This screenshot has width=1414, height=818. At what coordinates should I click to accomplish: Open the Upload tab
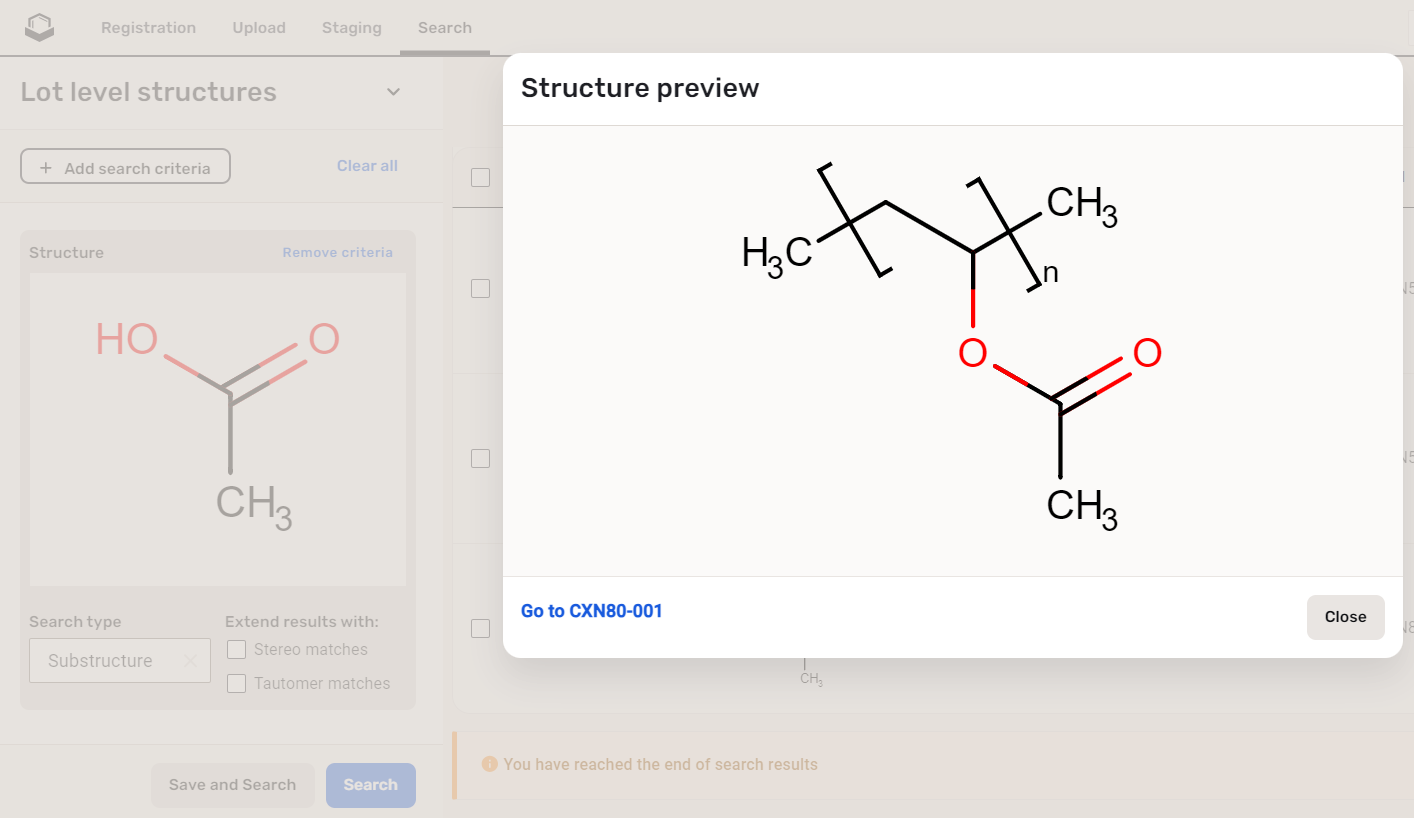click(x=259, y=27)
